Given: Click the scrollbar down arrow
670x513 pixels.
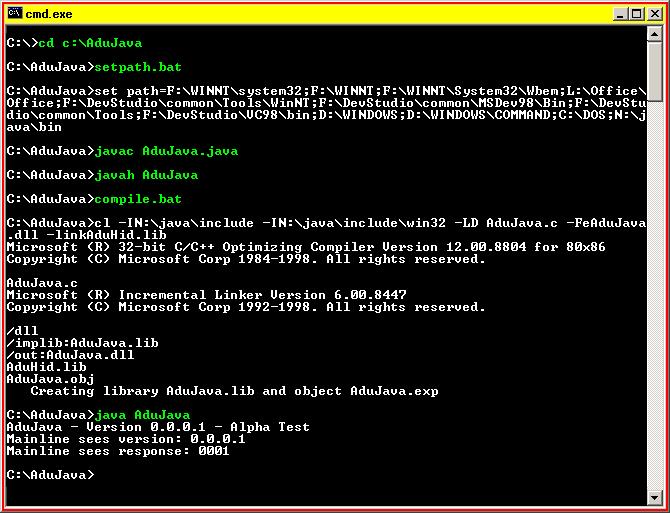Looking at the screenshot, I should point(654,497).
